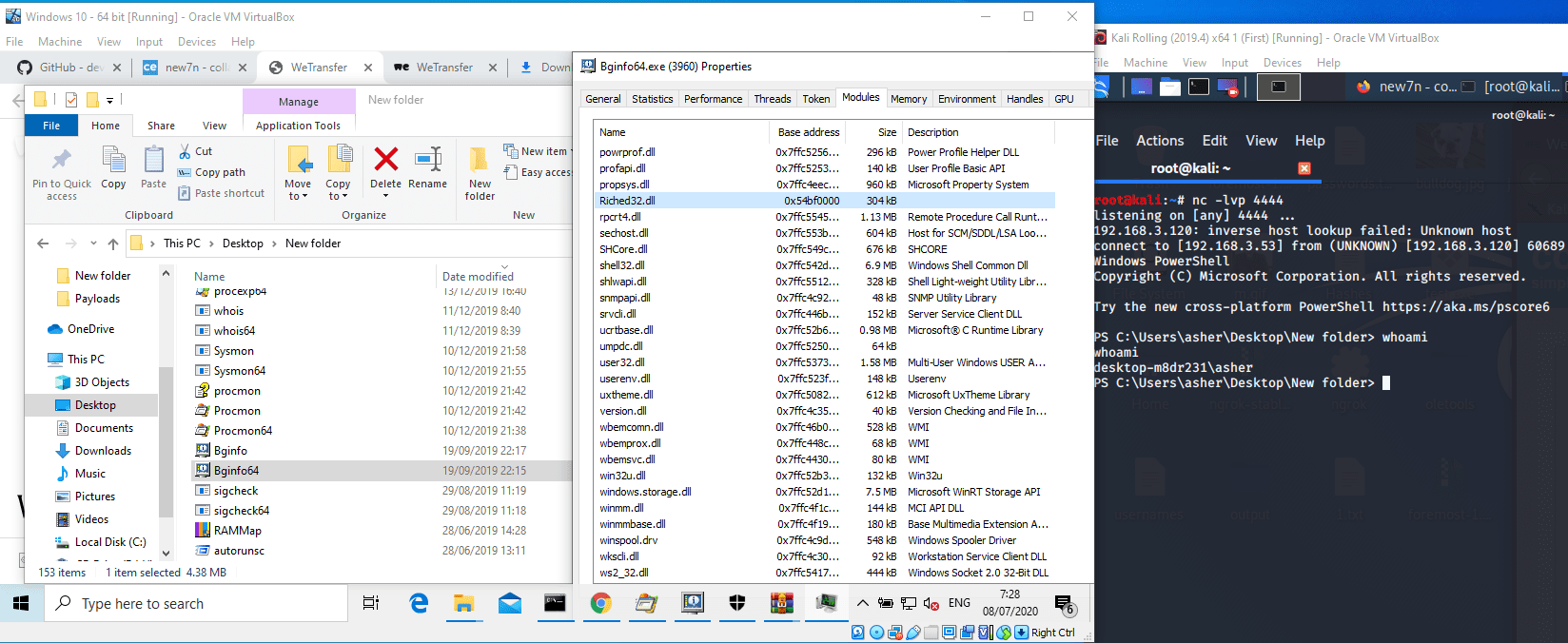Click the New folder icon in the ribbon
This screenshot has width=1568, height=643.
(480, 159)
